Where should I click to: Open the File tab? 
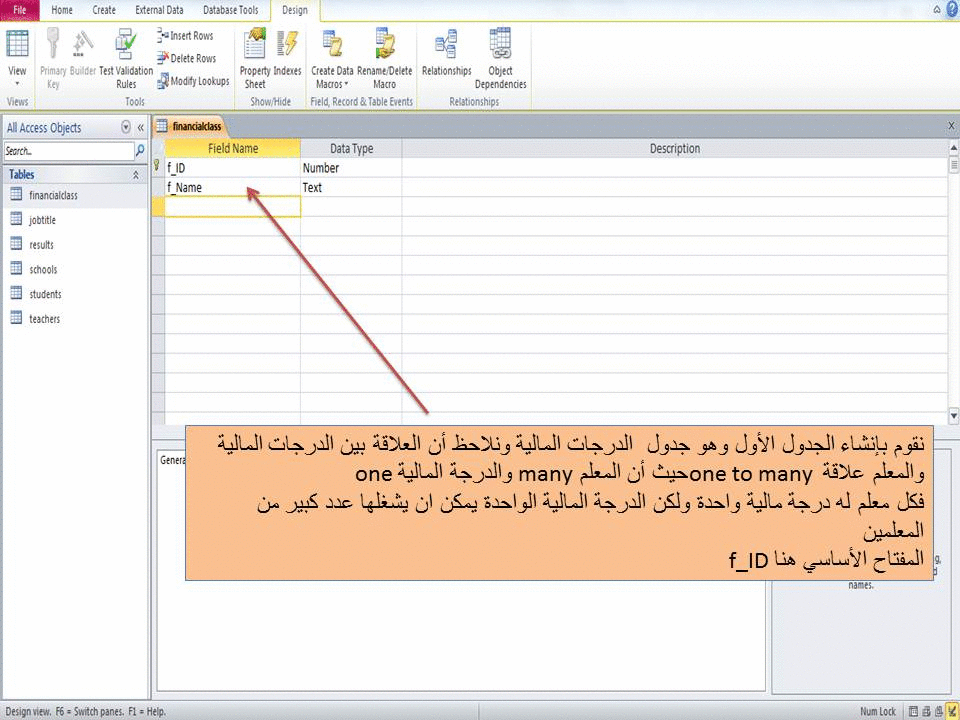click(20, 10)
